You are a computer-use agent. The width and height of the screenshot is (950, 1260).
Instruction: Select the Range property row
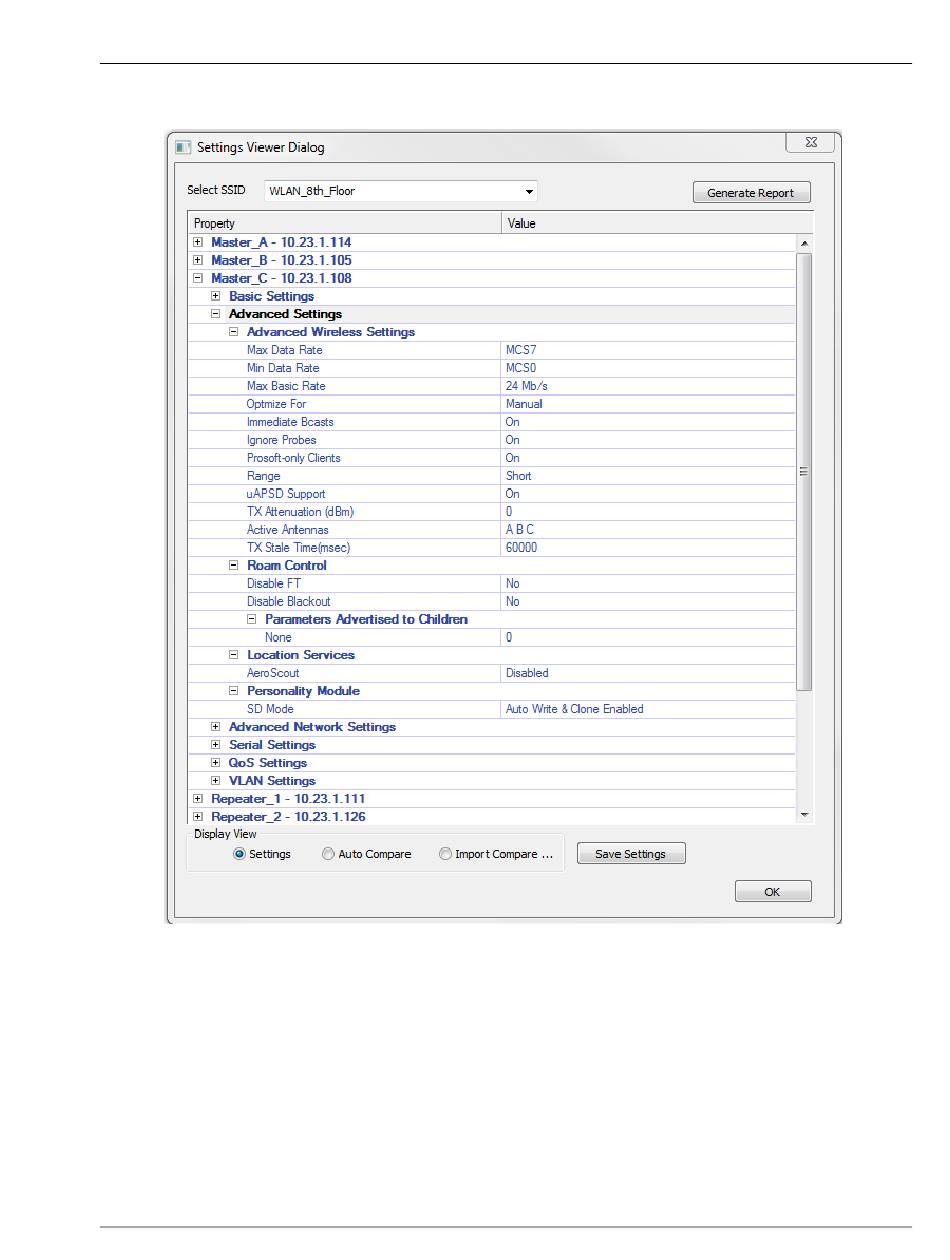tap(492, 476)
